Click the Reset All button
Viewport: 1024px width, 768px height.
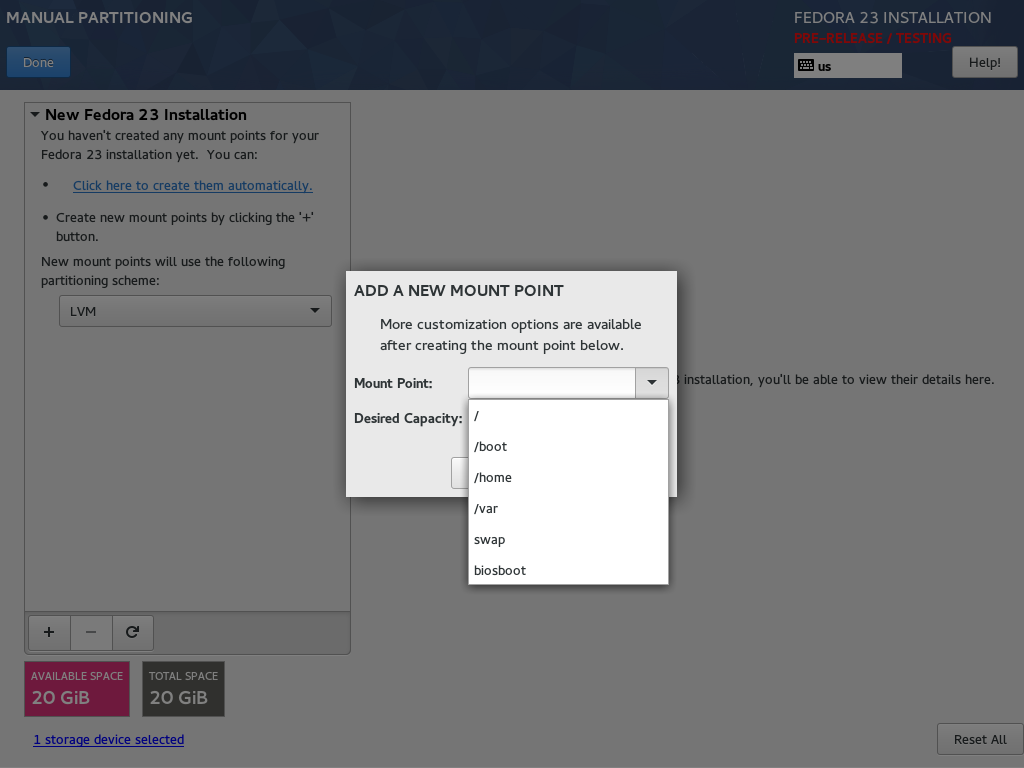(x=980, y=739)
